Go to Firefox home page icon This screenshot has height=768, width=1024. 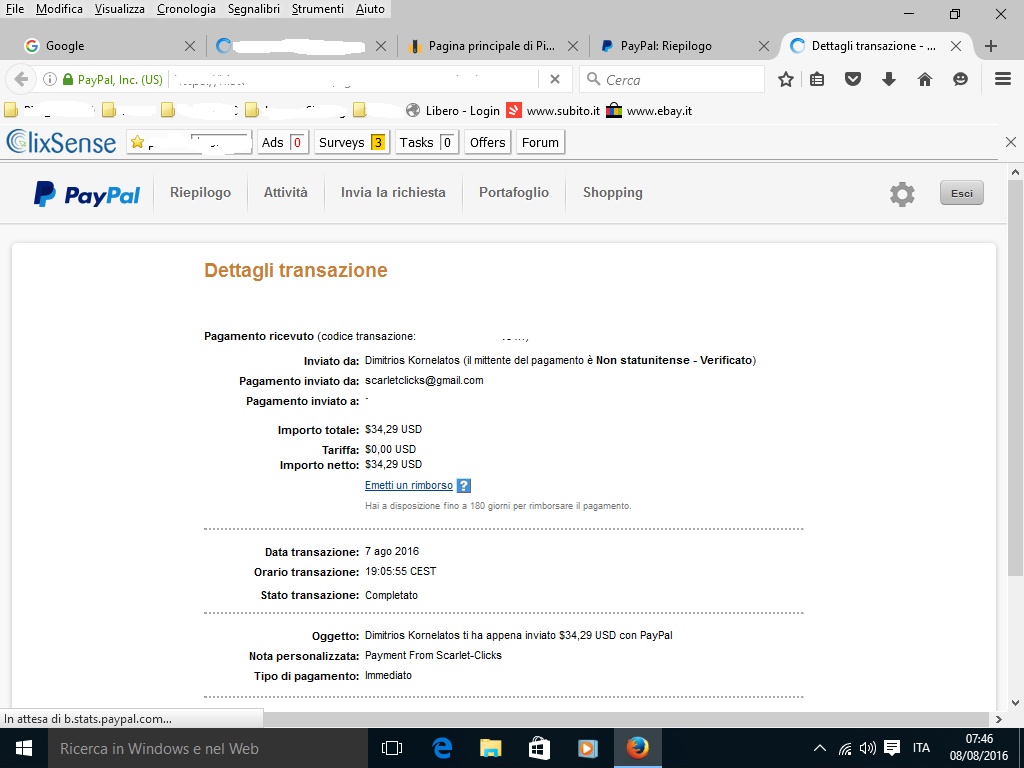[x=925, y=80]
